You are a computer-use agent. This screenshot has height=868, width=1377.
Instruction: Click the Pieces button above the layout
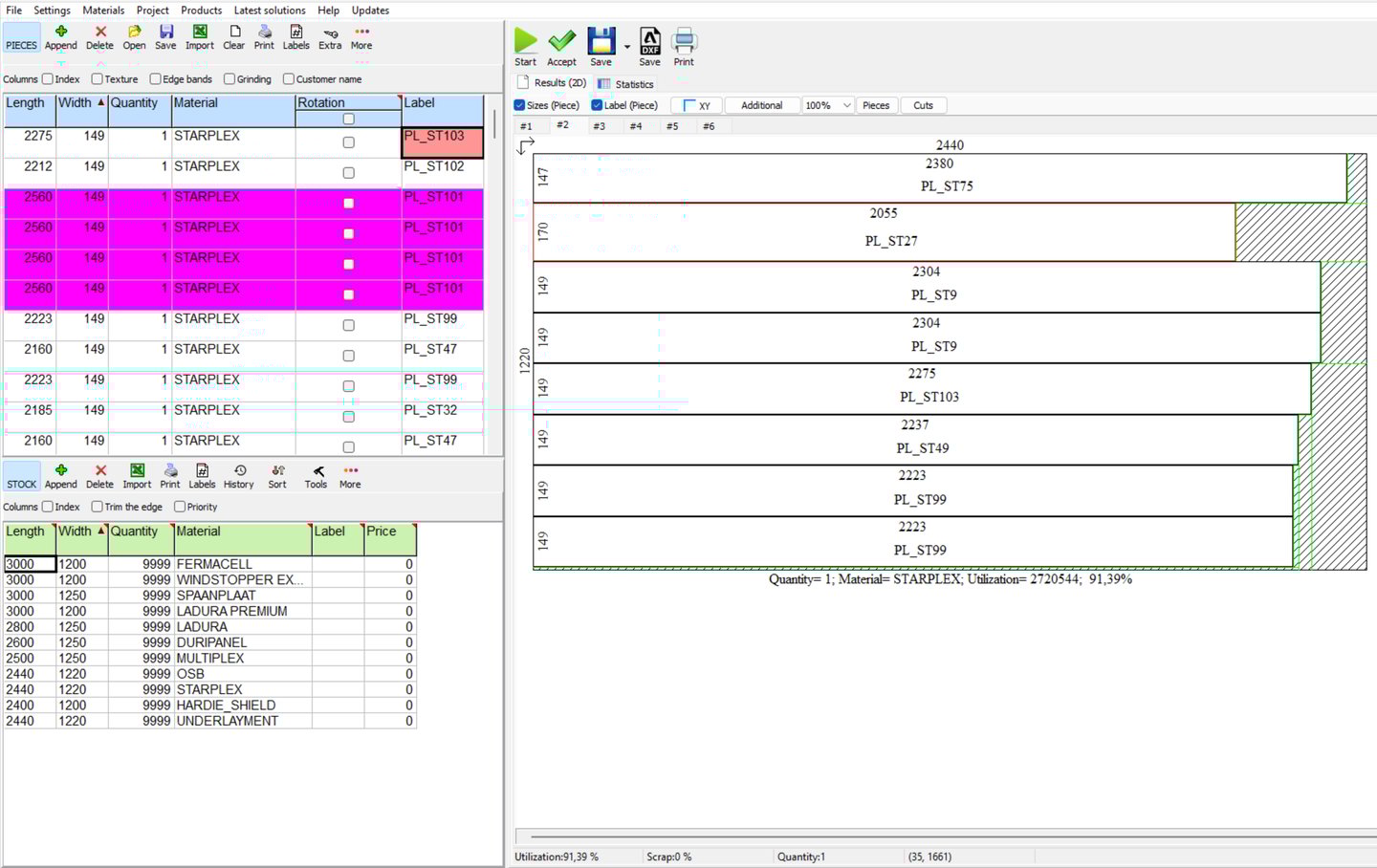click(x=876, y=105)
